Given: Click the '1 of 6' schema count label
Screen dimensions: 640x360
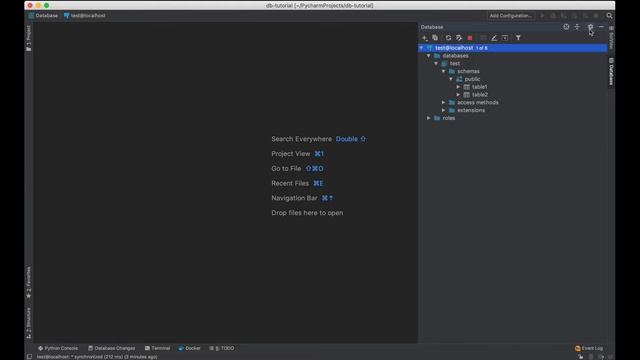Looking at the screenshot, I should click(482, 48).
